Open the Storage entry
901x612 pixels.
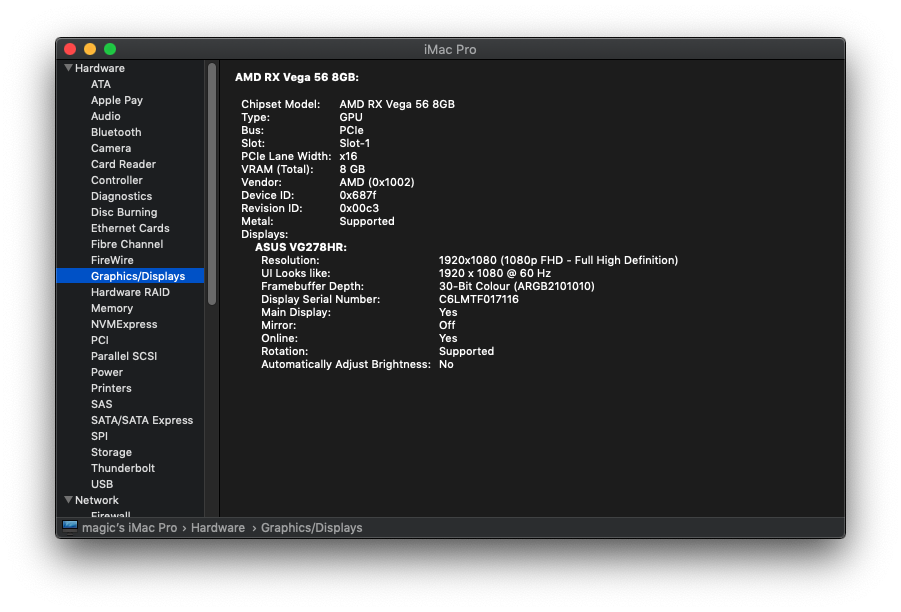click(111, 452)
